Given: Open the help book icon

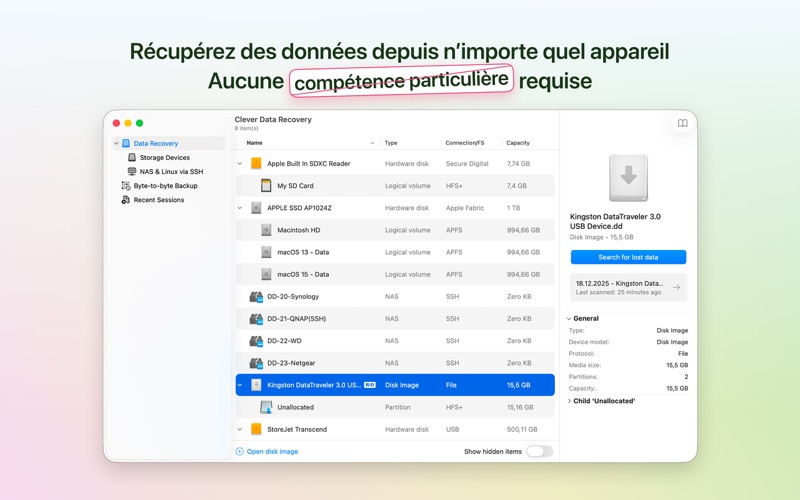Looking at the screenshot, I should (682, 123).
